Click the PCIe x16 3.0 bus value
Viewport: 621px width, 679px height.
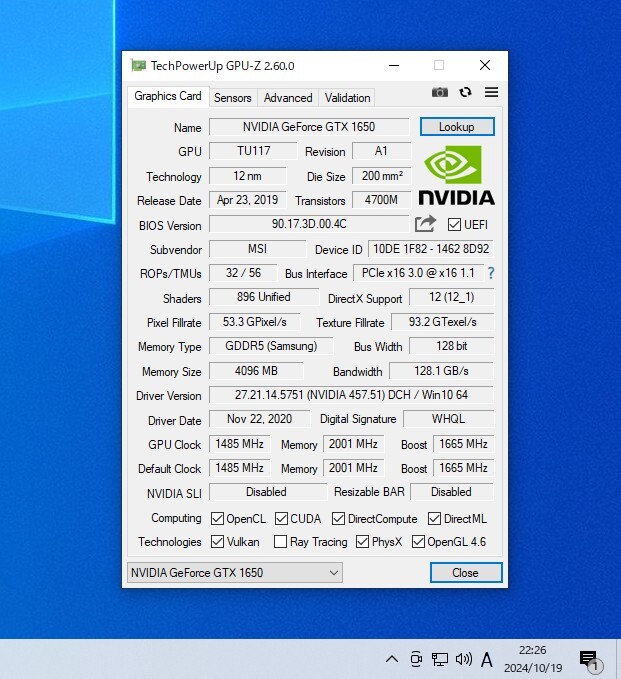418,273
